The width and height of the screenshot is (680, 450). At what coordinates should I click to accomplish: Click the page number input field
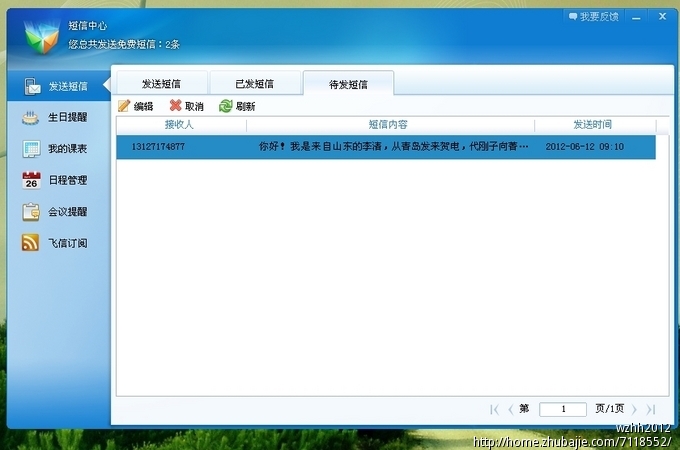[563, 409]
